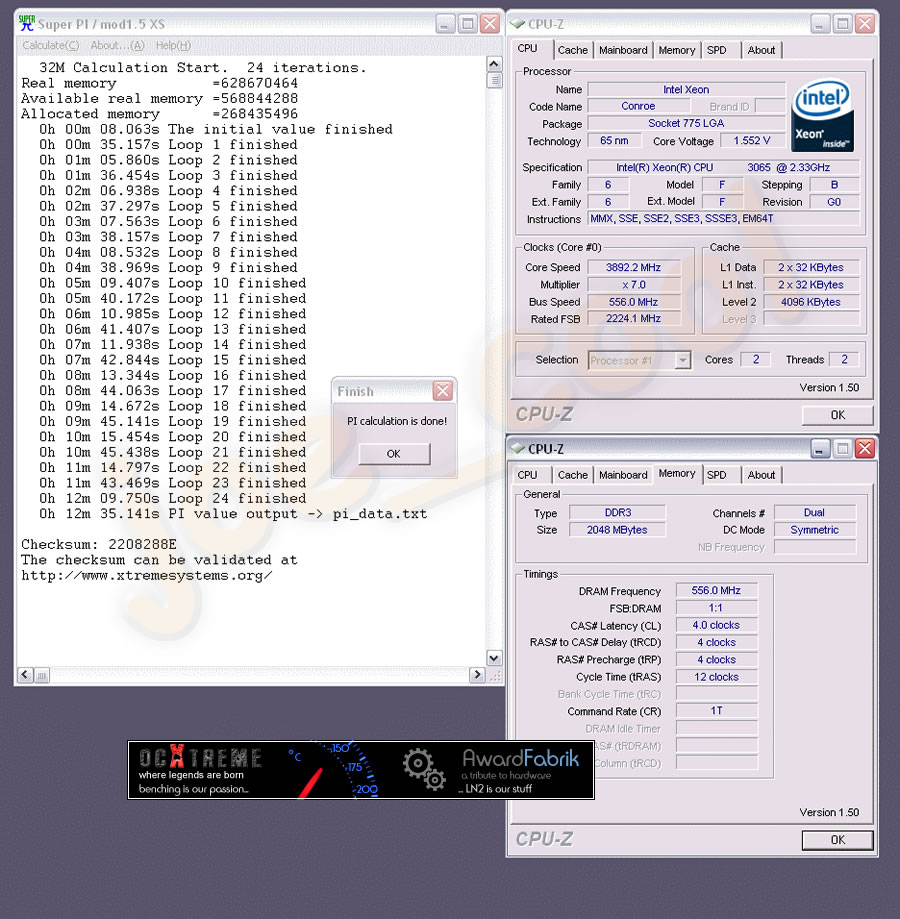The image size is (900, 919).
Task: Click OK in lower CPU-Z Memory window
Action: pos(837,840)
